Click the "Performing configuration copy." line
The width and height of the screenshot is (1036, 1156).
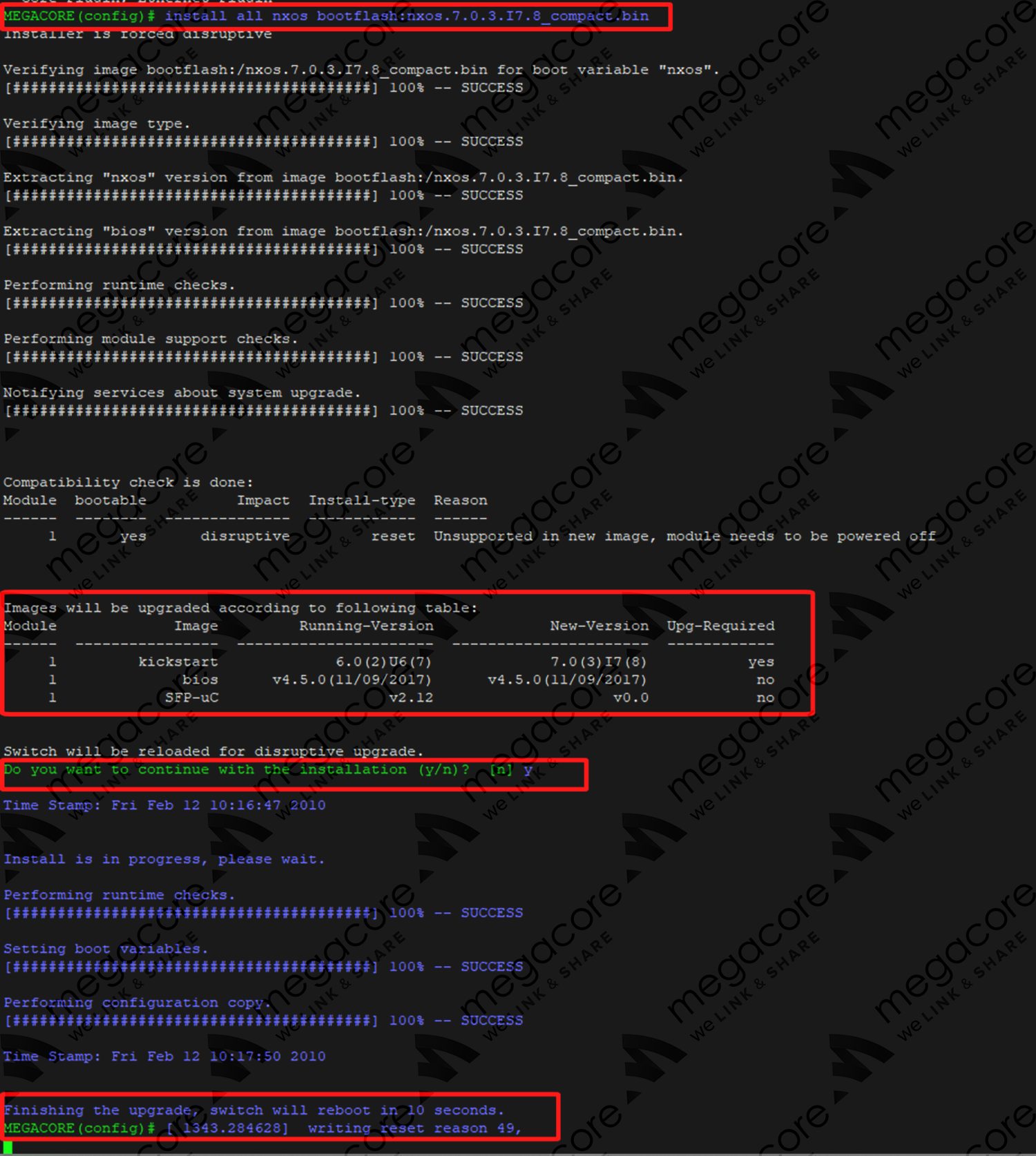pyautogui.click(x=137, y=1003)
